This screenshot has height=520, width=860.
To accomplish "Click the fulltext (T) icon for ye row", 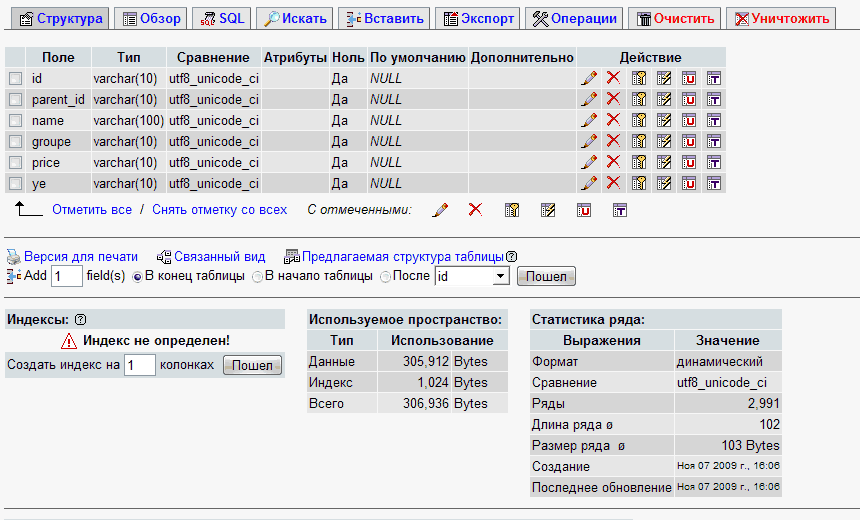I will tap(714, 183).
